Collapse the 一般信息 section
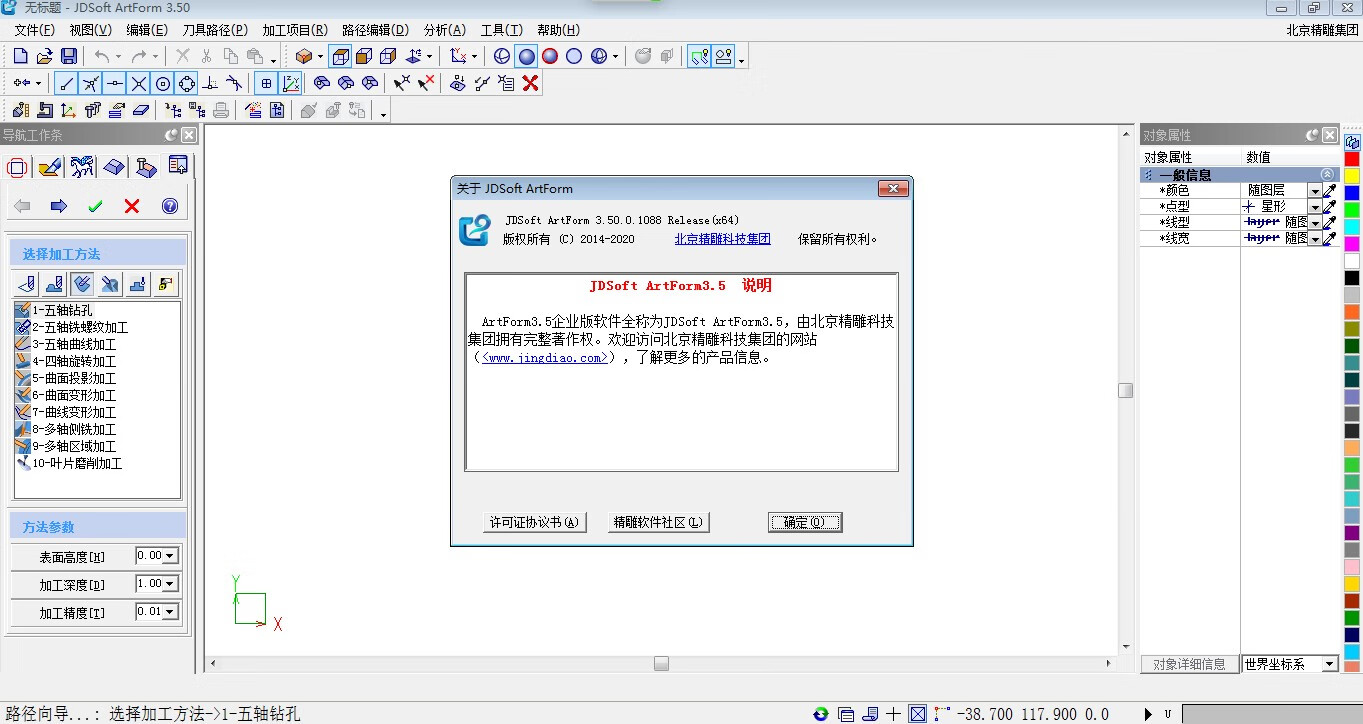This screenshot has height=724, width=1363. 1327,174
